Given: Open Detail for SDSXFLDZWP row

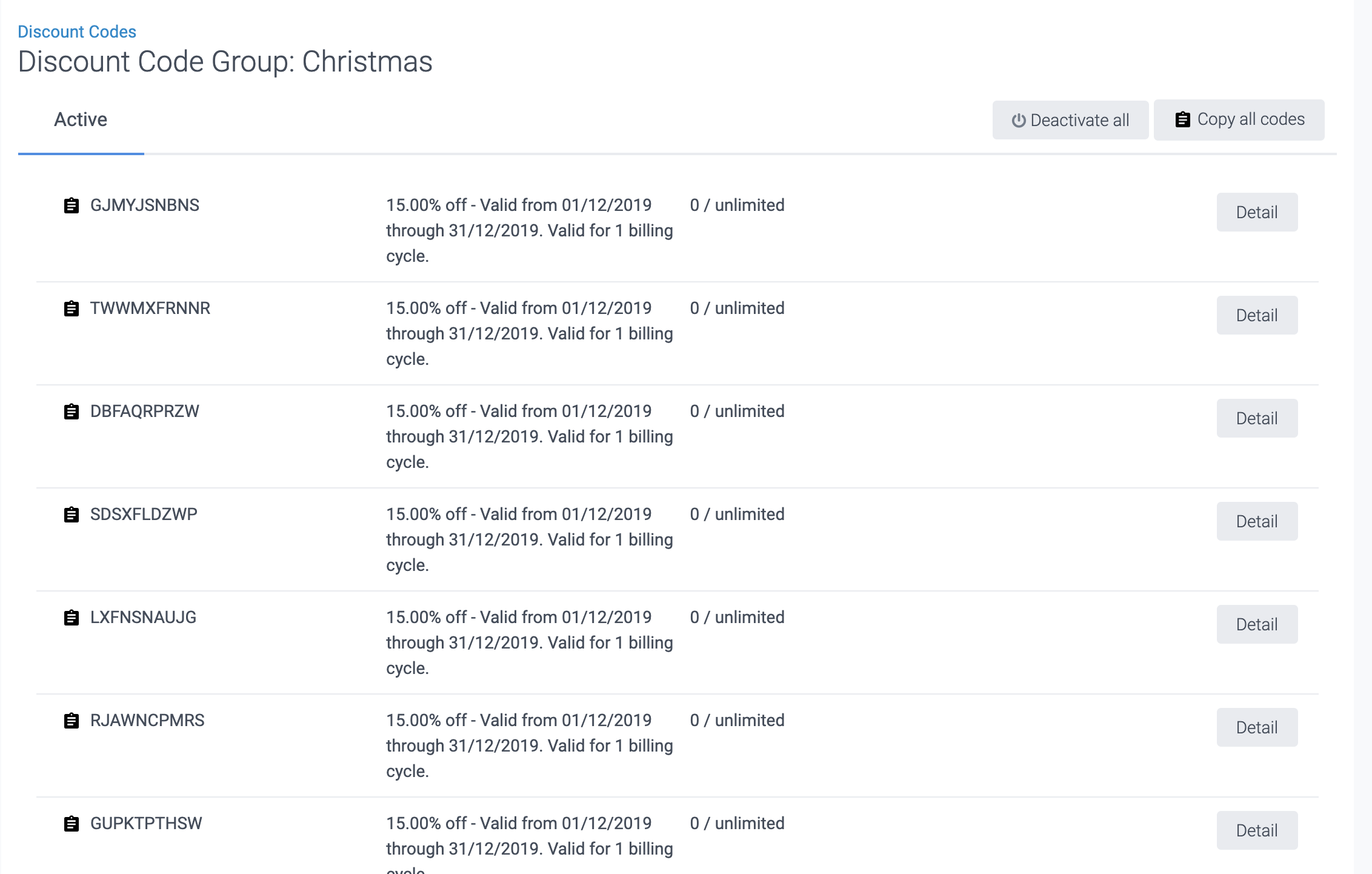Looking at the screenshot, I should coord(1257,521).
